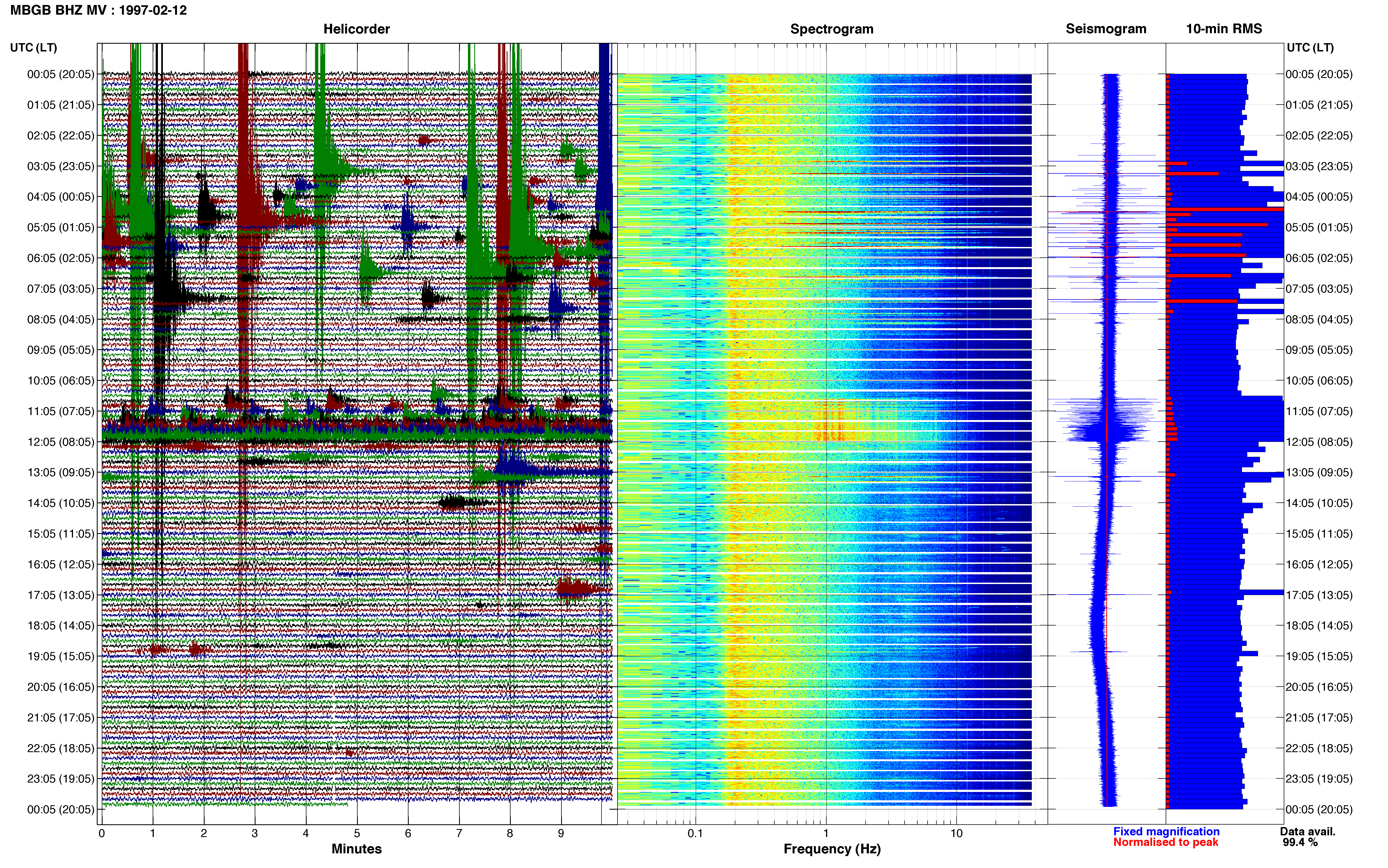The image size is (1388, 868).
Task: Click the plot title 'MBGB BHZ MV : 1997-02-12'
Action: coord(99,10)
